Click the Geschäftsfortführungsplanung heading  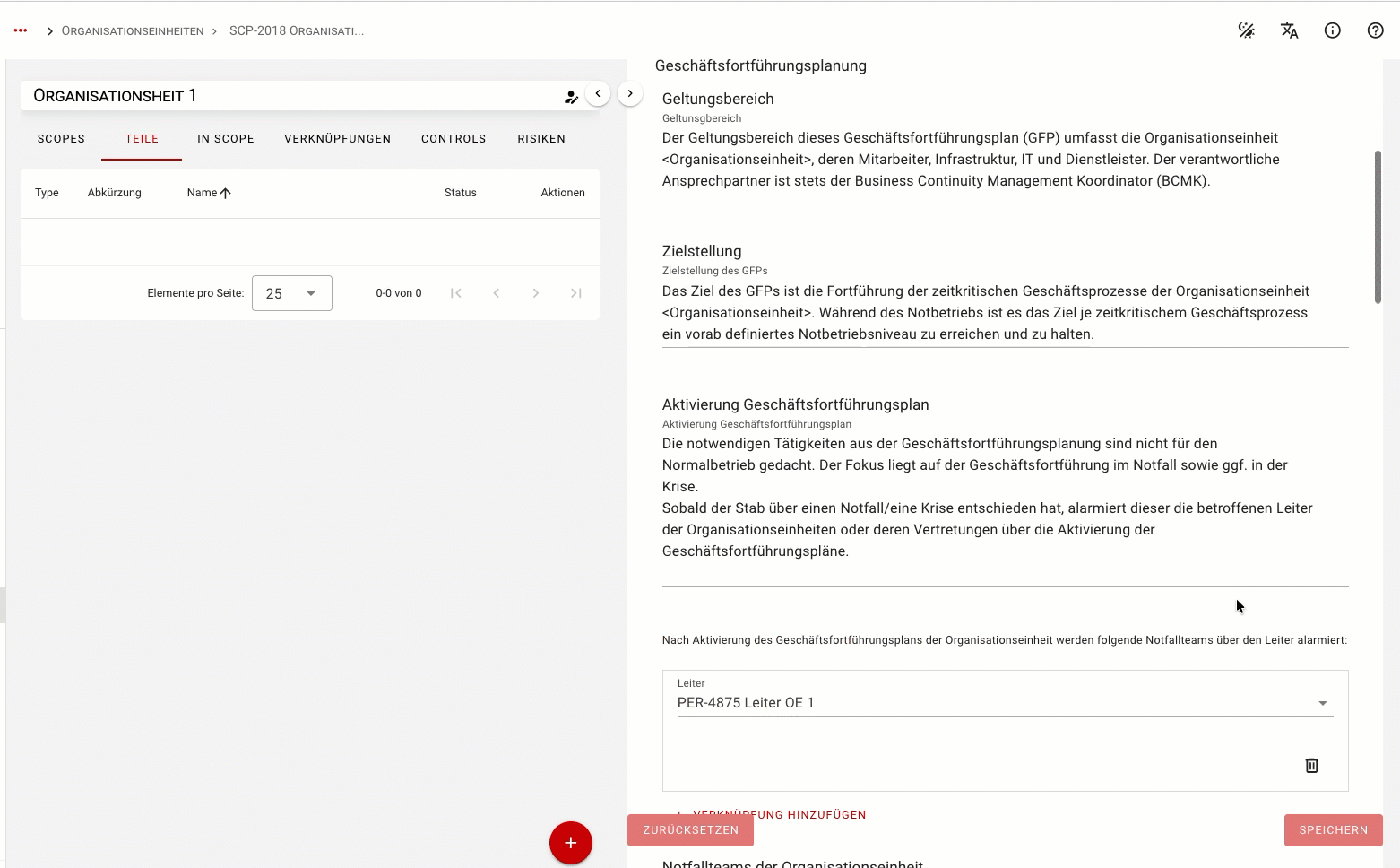[x=761, y=65]
